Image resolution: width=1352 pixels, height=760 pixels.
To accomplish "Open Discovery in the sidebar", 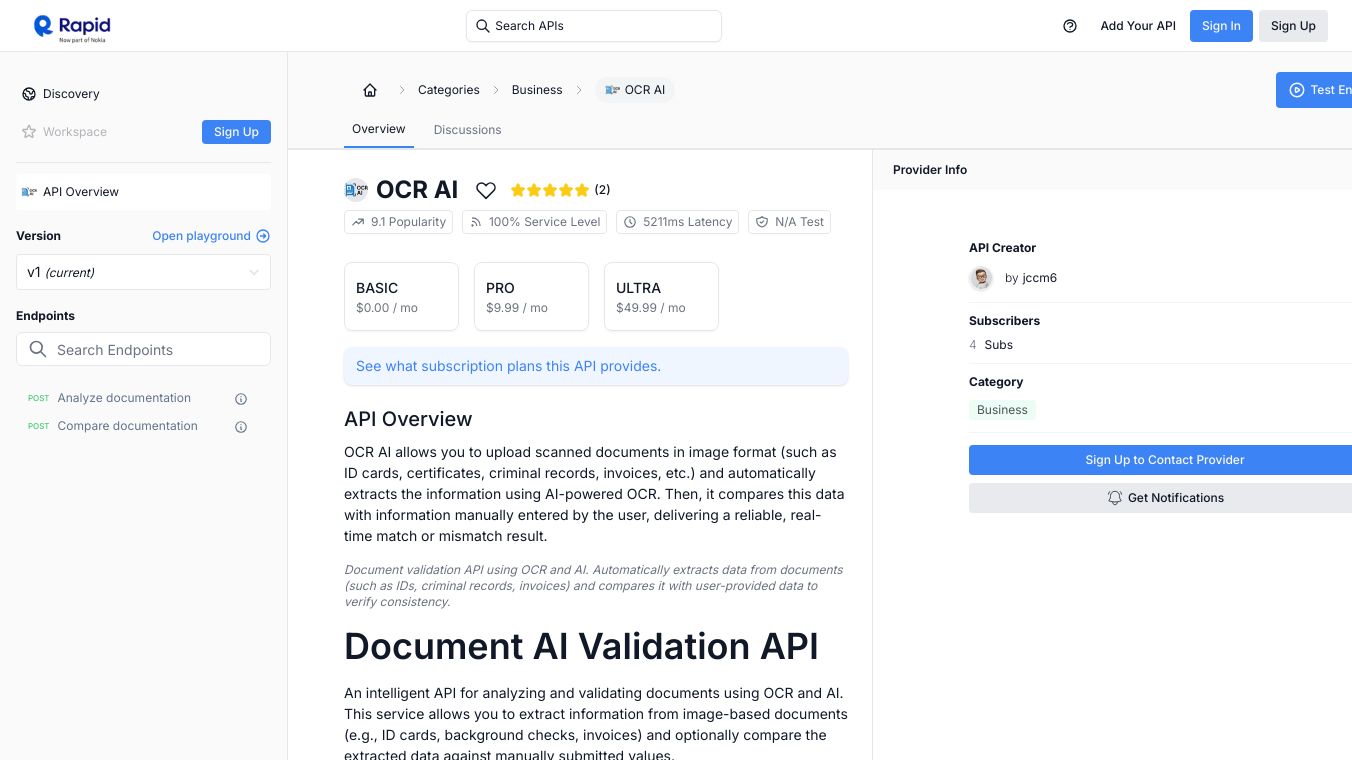I will (71, 94).
